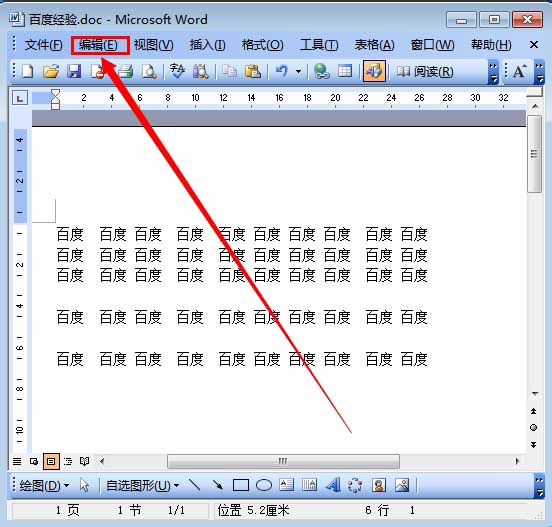Click the tab-stop type selector on the ruler
Viewport: 552px width, 527px height.
coord(20,98)
